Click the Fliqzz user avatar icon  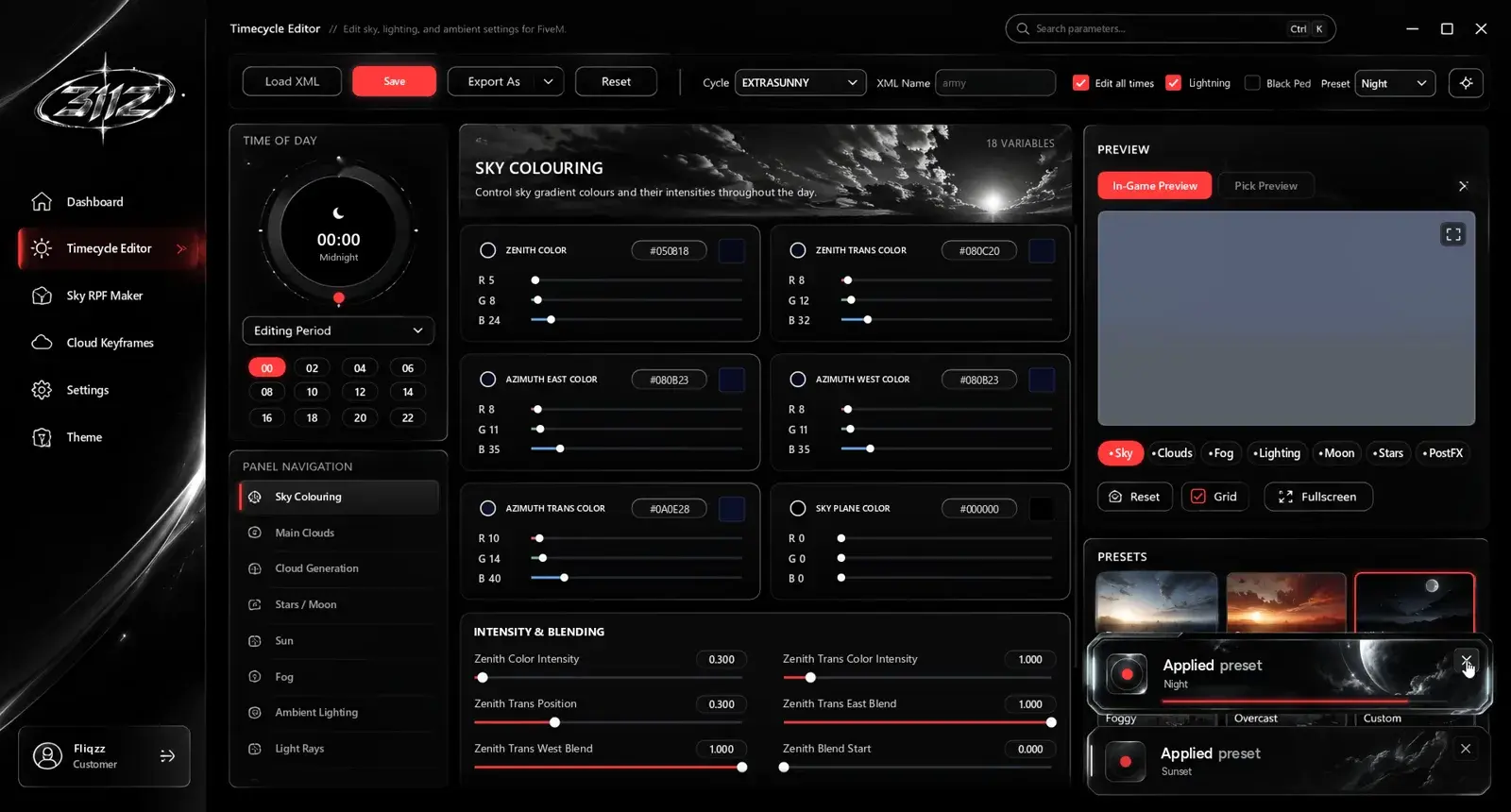[47, 756]
